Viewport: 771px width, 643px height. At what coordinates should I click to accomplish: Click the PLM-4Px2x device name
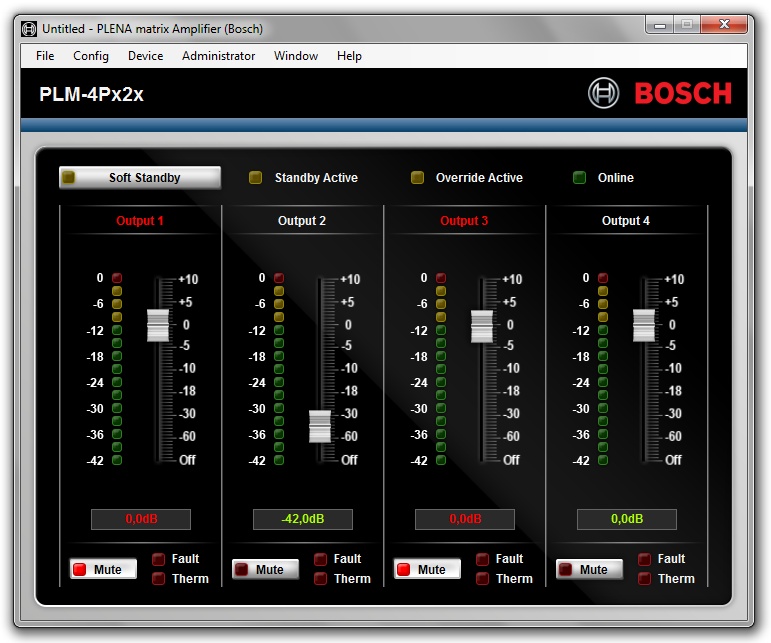click(91, 94)
